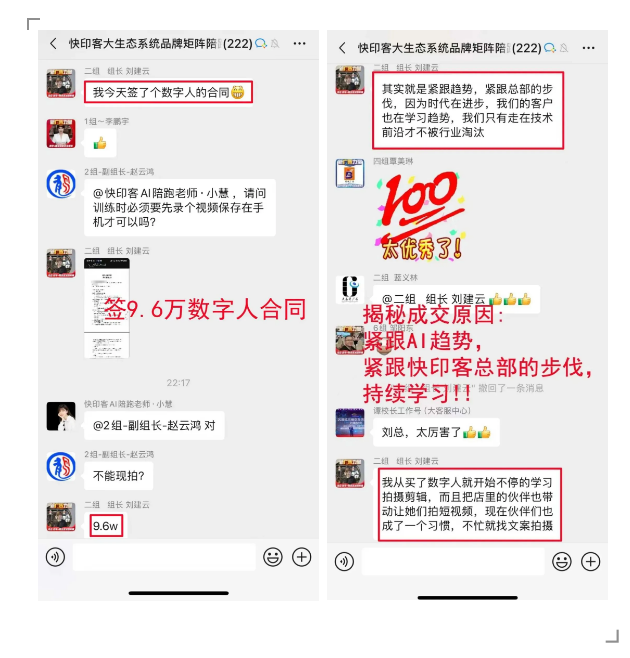Open emoji picker in left chat

pos(273,557)
